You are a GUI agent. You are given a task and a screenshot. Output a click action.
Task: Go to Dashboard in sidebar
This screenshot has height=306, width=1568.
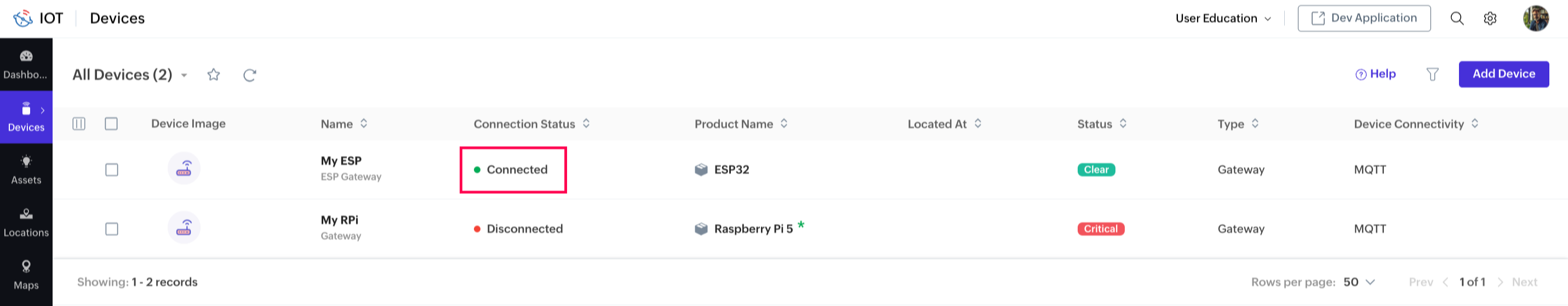click(x=26, y=65)
